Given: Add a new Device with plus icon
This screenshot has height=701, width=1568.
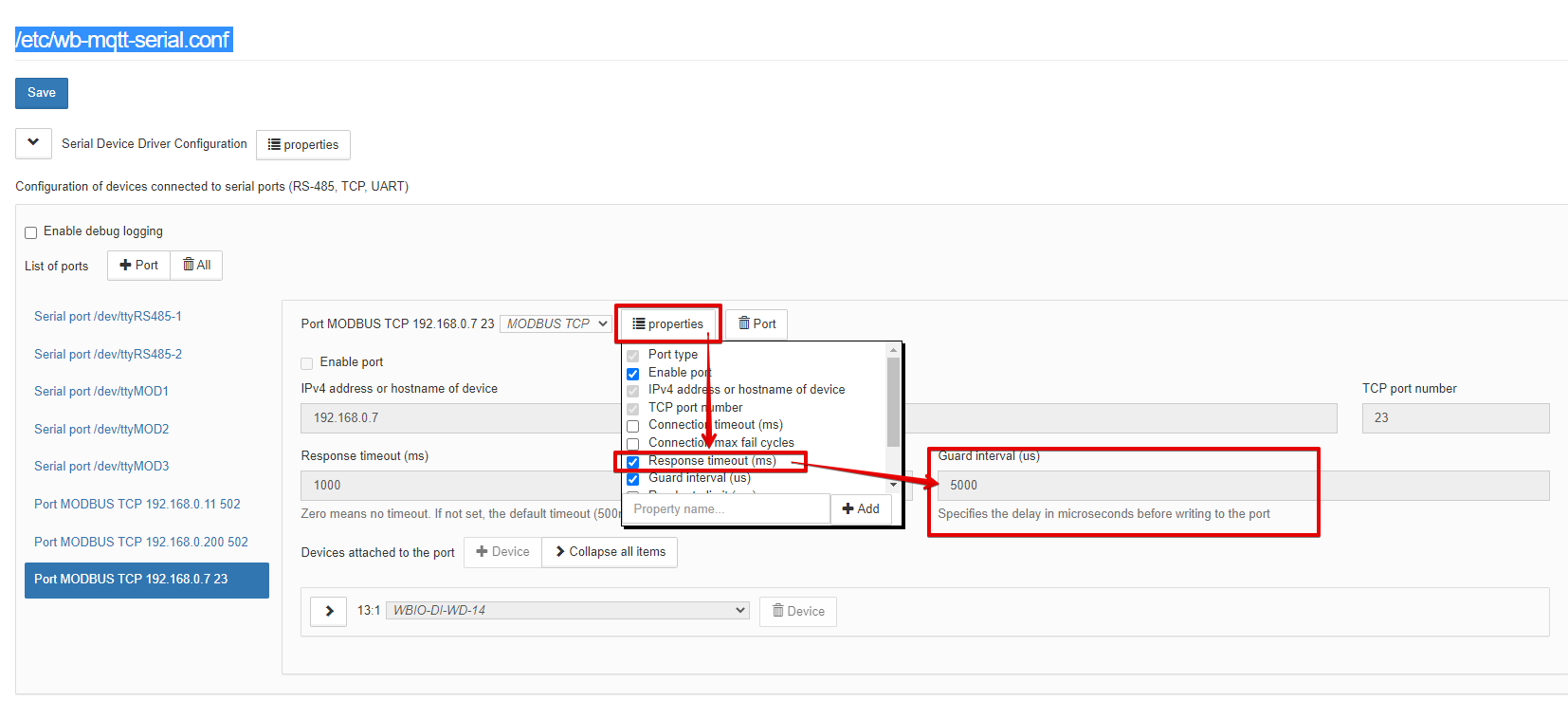Looking at the screenshot, I should coord(502,552).
